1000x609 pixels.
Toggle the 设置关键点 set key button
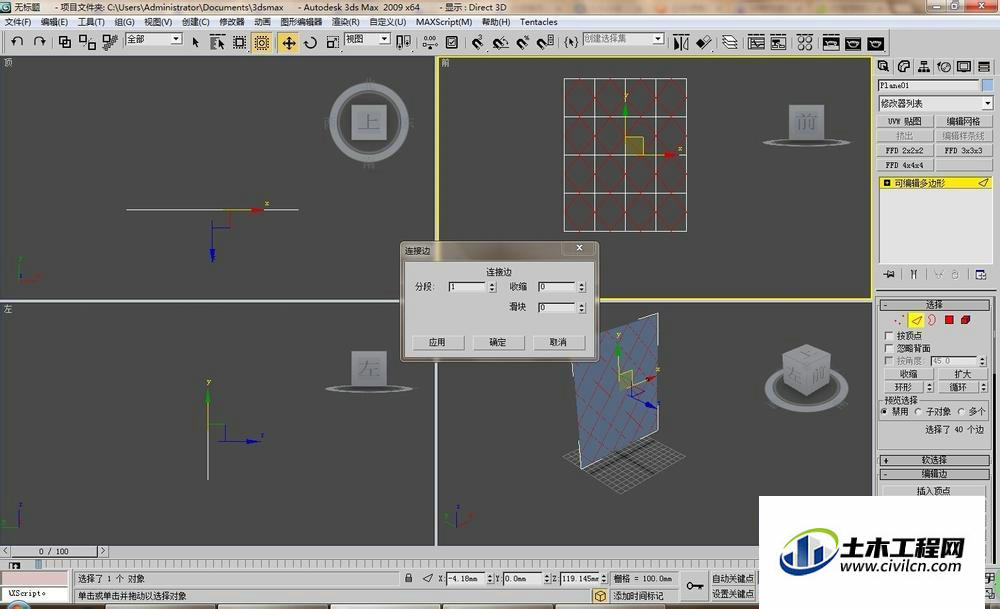[733, 594]
